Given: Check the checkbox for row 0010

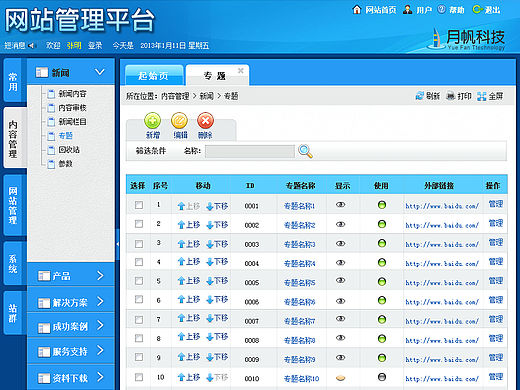Looking at the screenshot, I should click(x=139, y=377).
